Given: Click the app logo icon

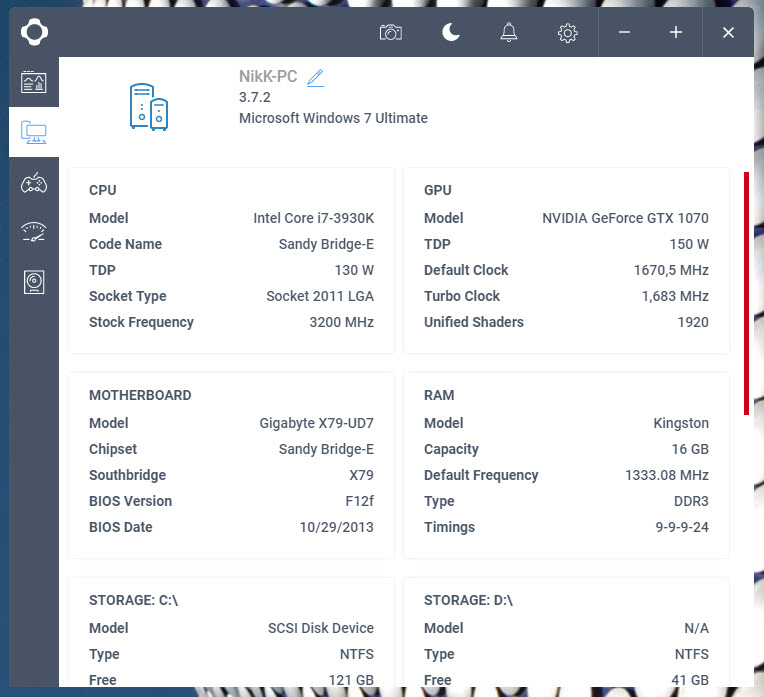Looking at the screenshot, I should coord(34,32).
